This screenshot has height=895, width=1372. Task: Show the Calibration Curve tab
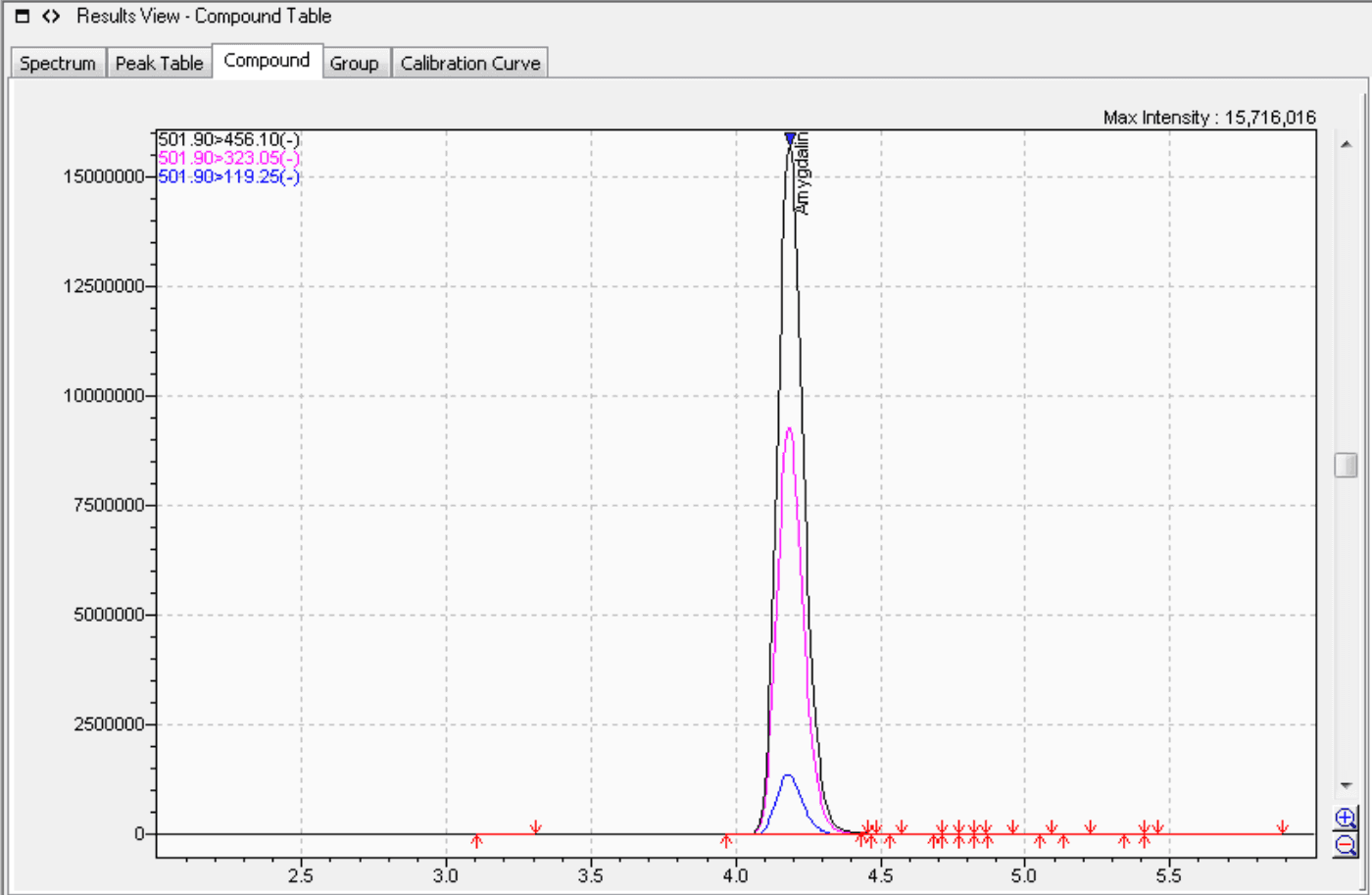pos(470,63)
